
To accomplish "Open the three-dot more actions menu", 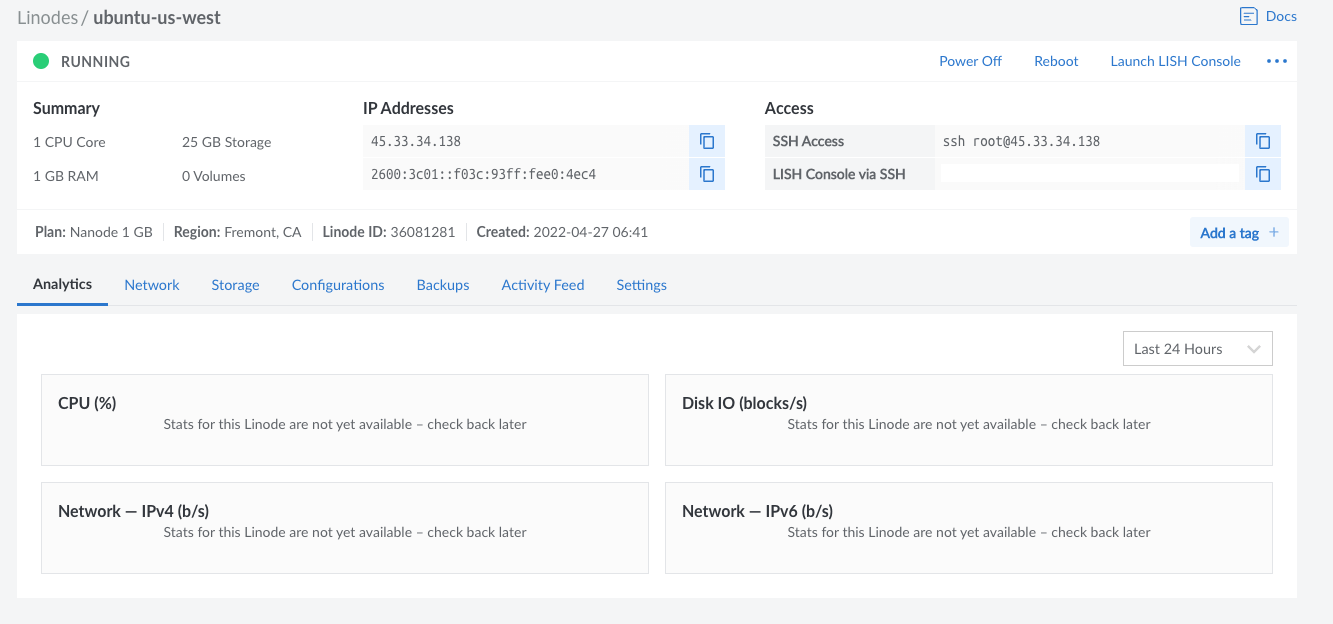I will click(x=1276, y=61).
